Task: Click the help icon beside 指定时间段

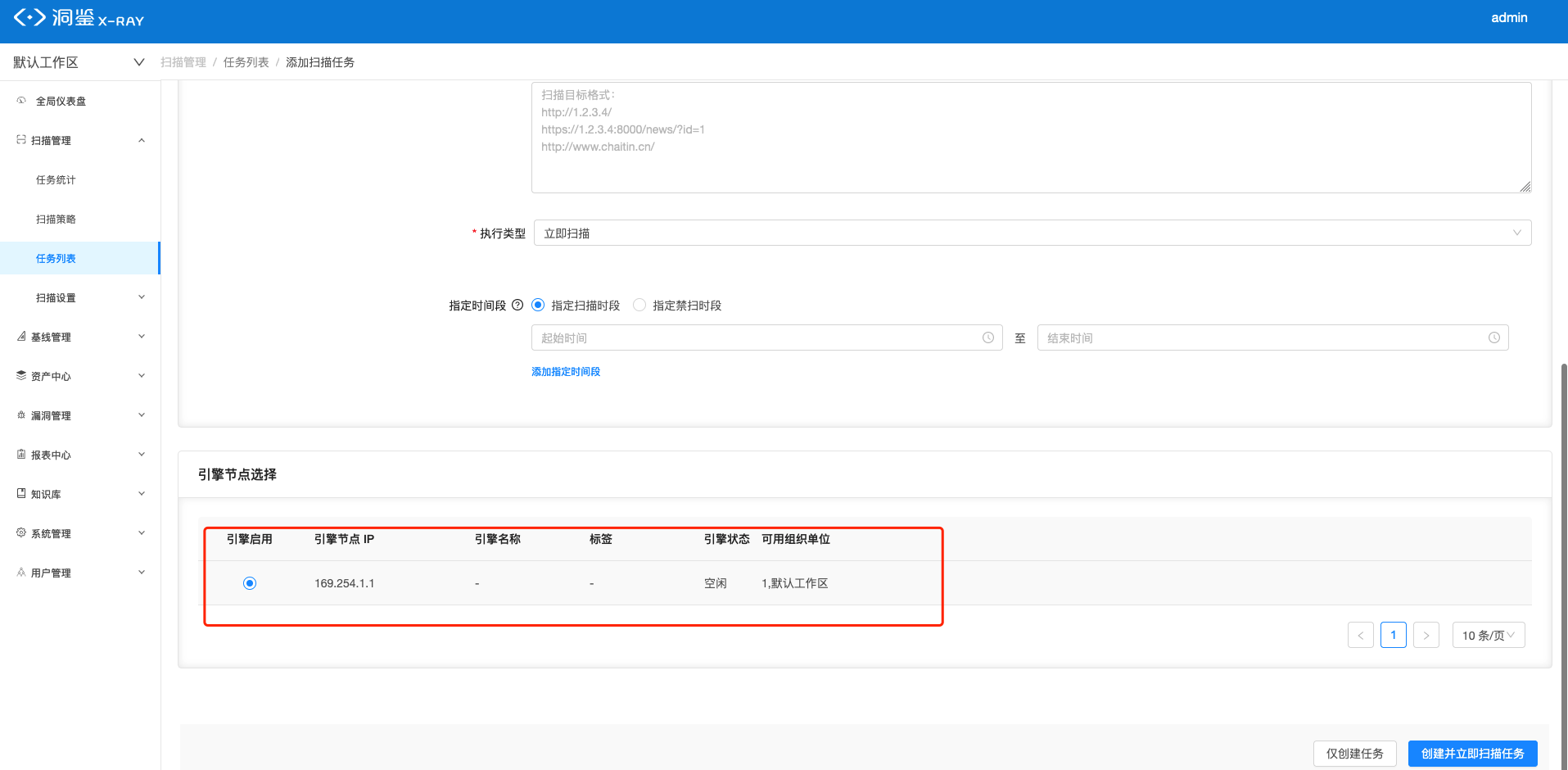Action: coord(517,305)
